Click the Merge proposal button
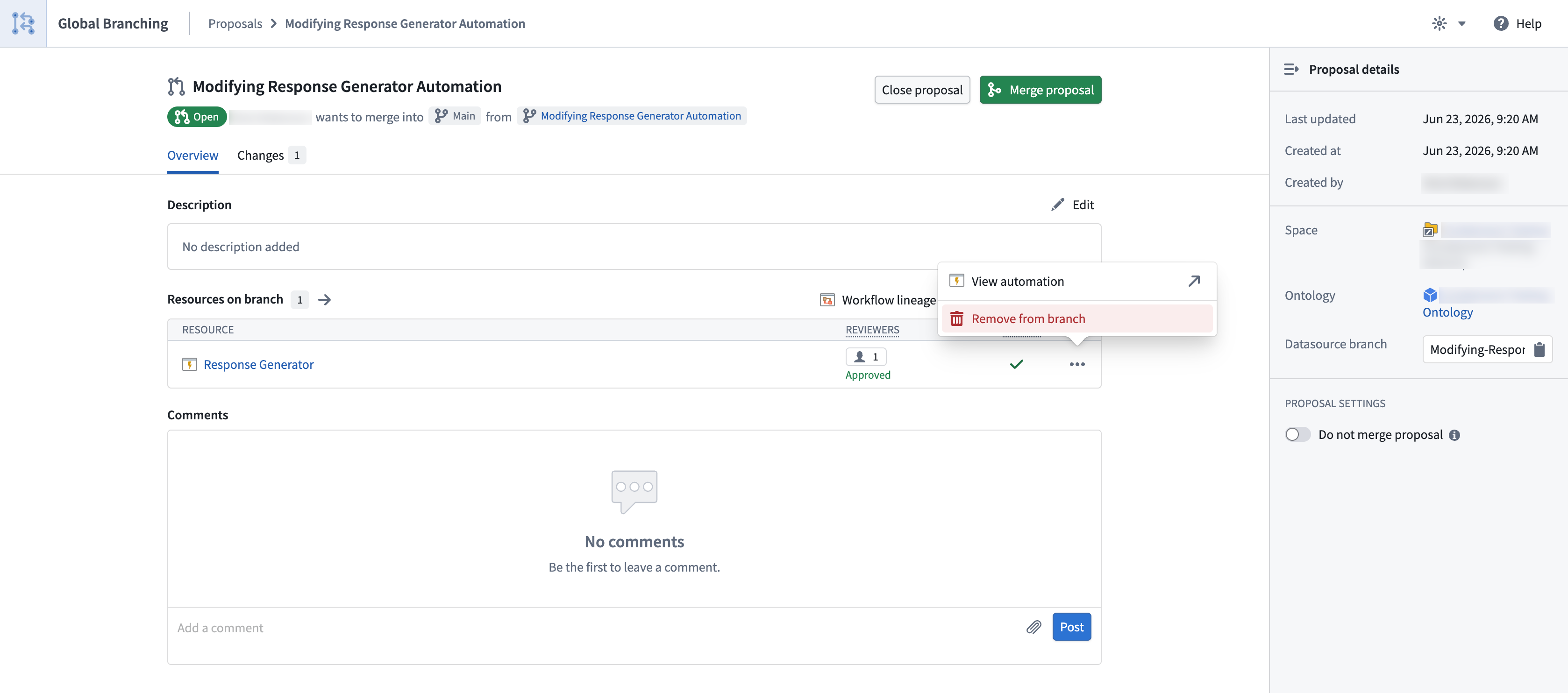1568x693 pixels. tap(1040, 90)
